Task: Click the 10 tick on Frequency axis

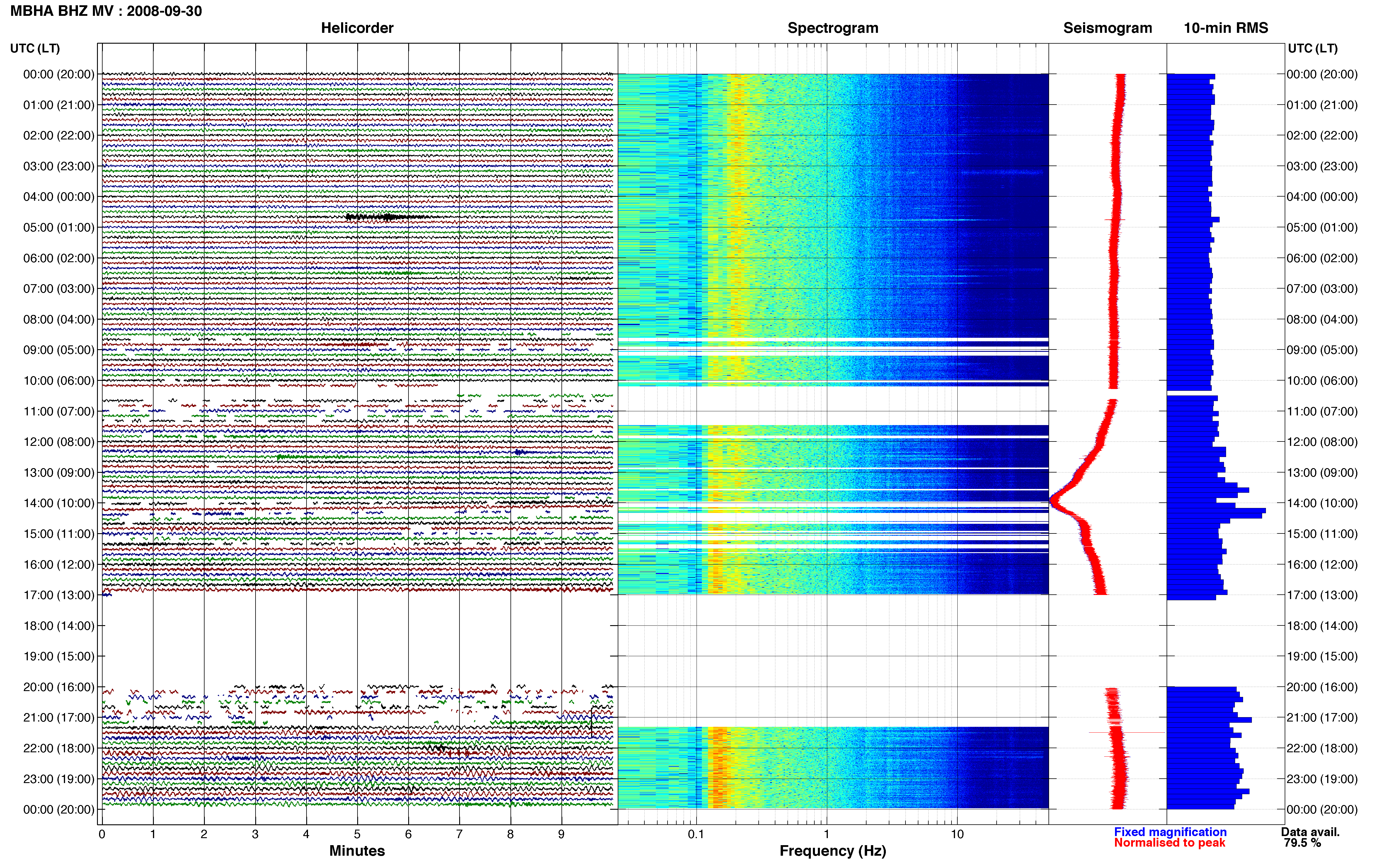Action: click(957, 834)
